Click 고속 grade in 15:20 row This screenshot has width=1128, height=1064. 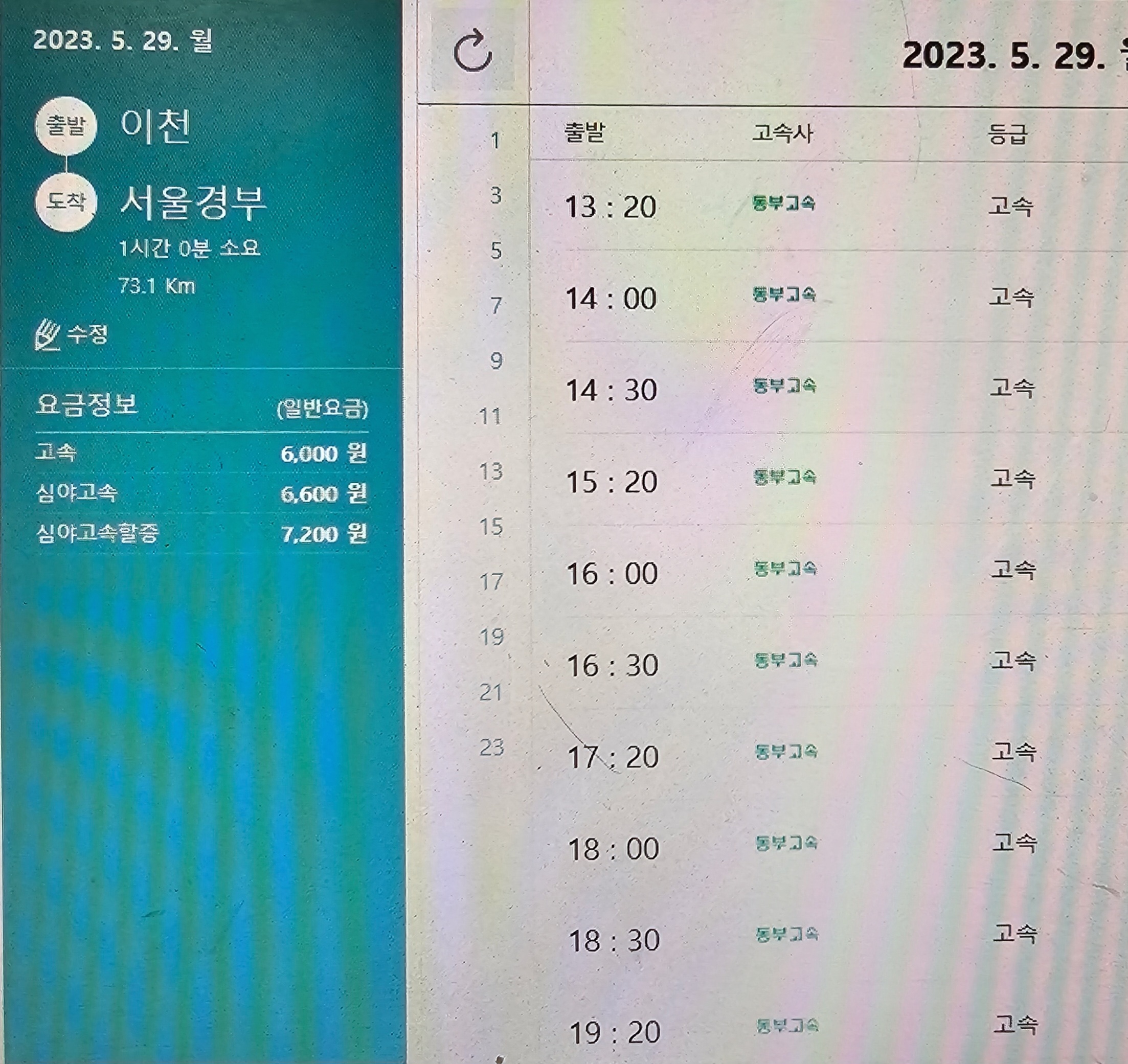coord(1013,480)
